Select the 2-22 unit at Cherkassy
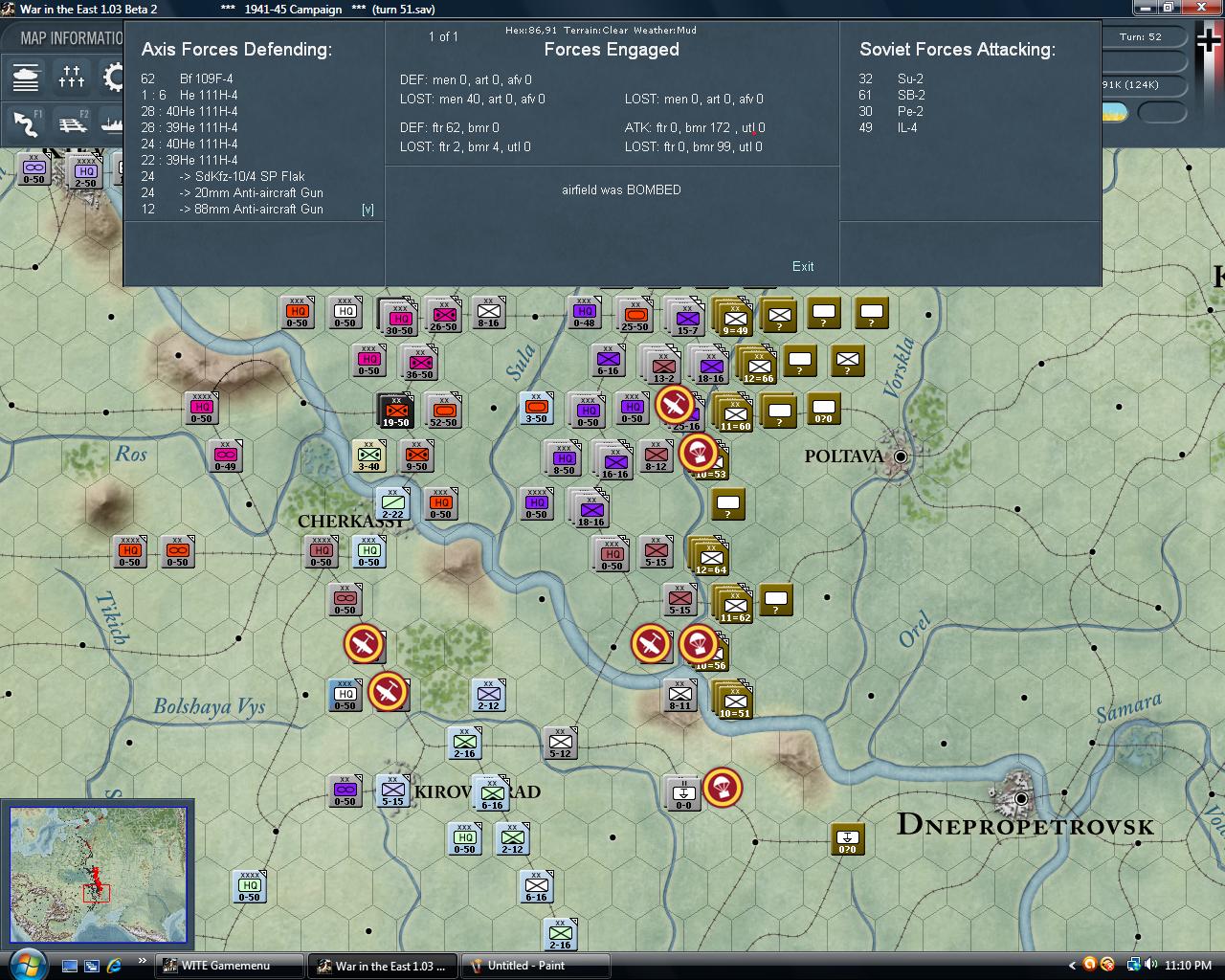 click(392, 503)
